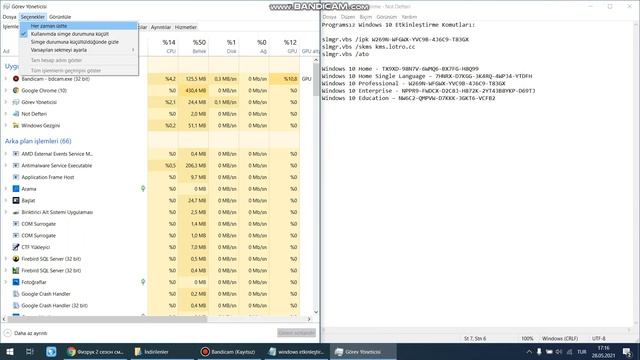
Task: Expand the Windows Gezgini process row
Action: point(6,125)
